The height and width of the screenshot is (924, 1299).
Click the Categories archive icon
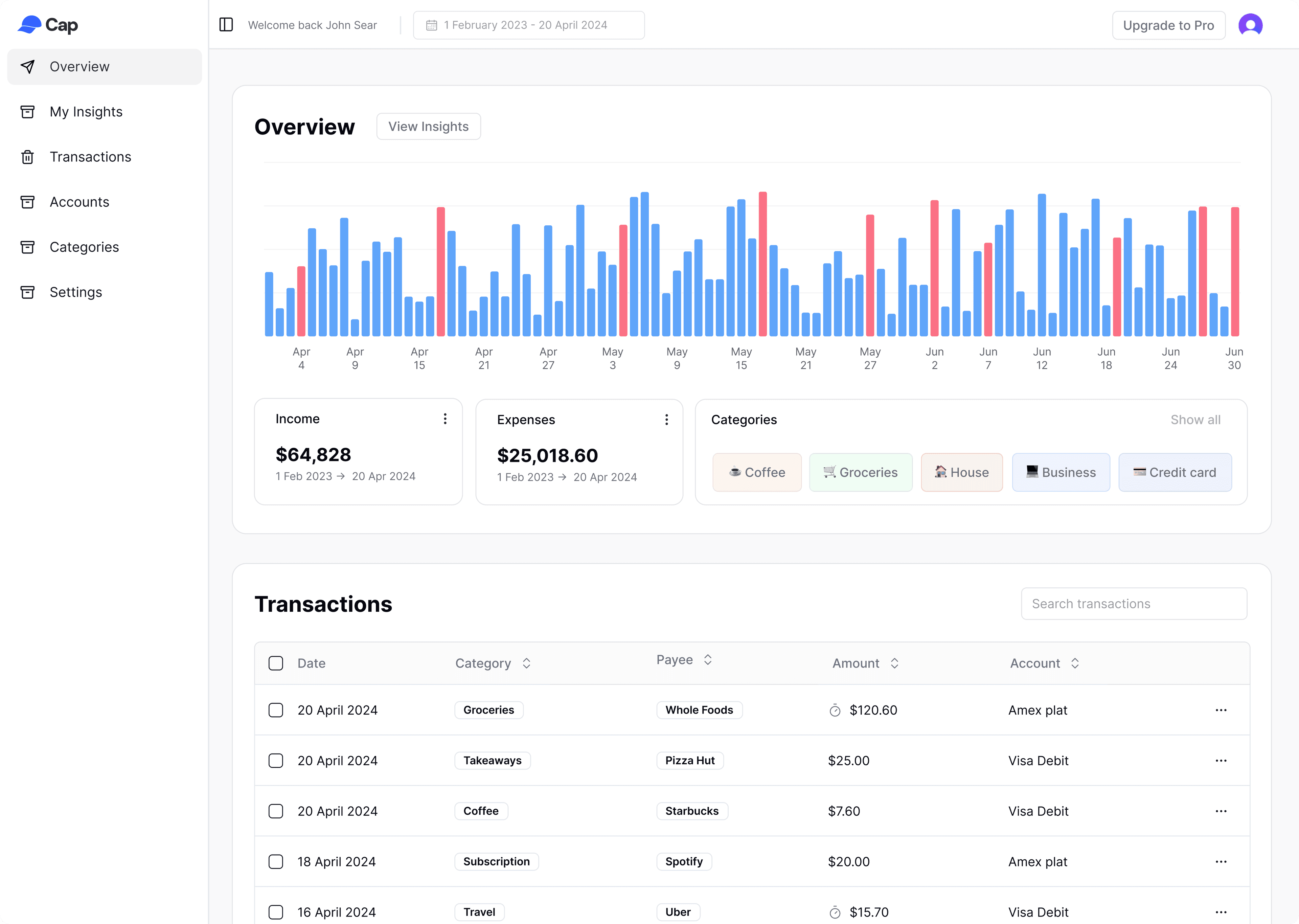27,247
